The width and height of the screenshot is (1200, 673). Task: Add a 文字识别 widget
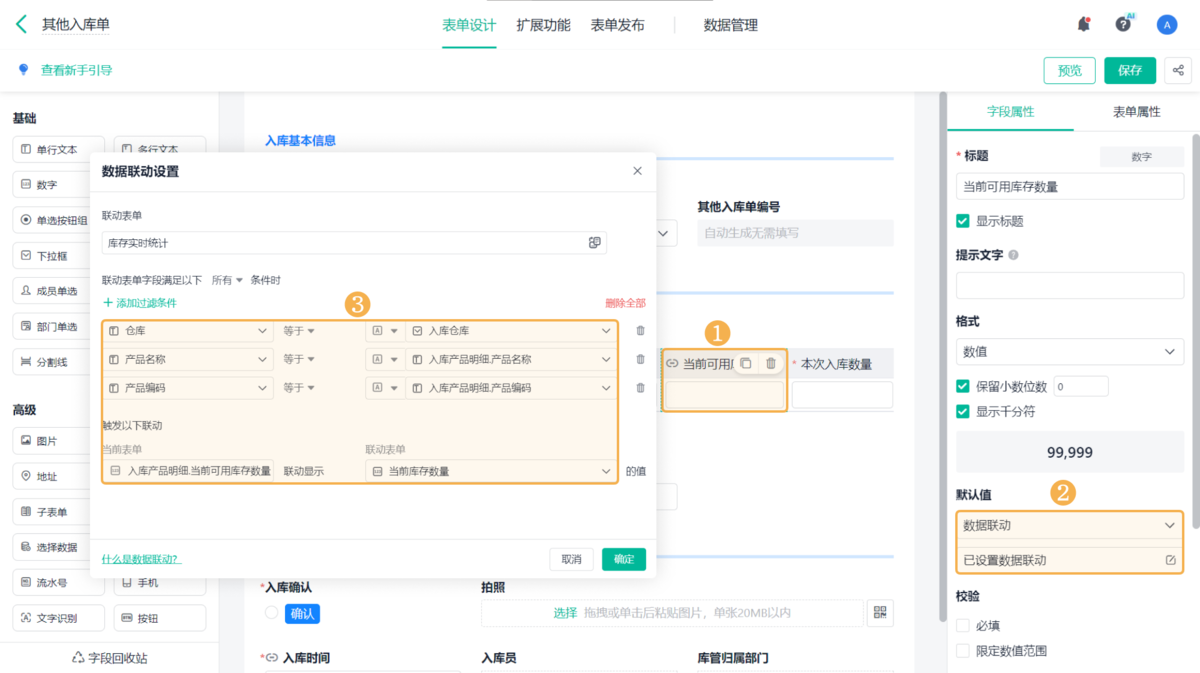coord(59,618)
